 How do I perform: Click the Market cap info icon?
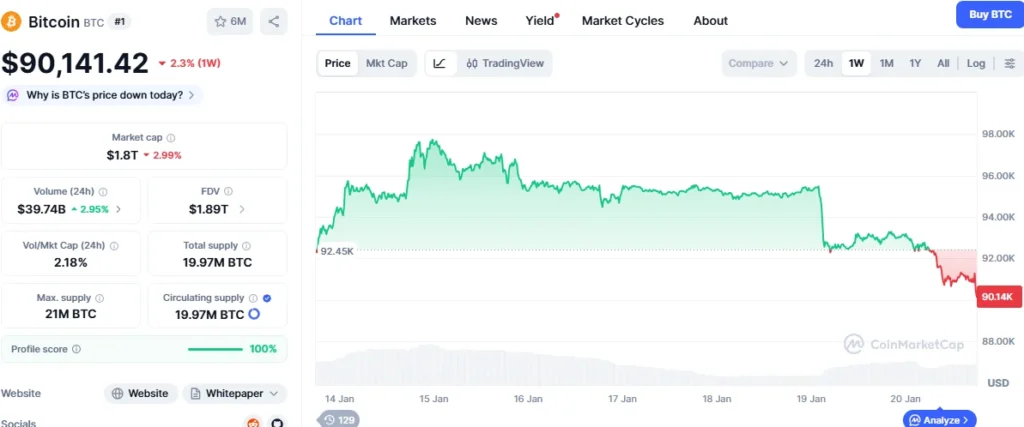click(171, 138)
